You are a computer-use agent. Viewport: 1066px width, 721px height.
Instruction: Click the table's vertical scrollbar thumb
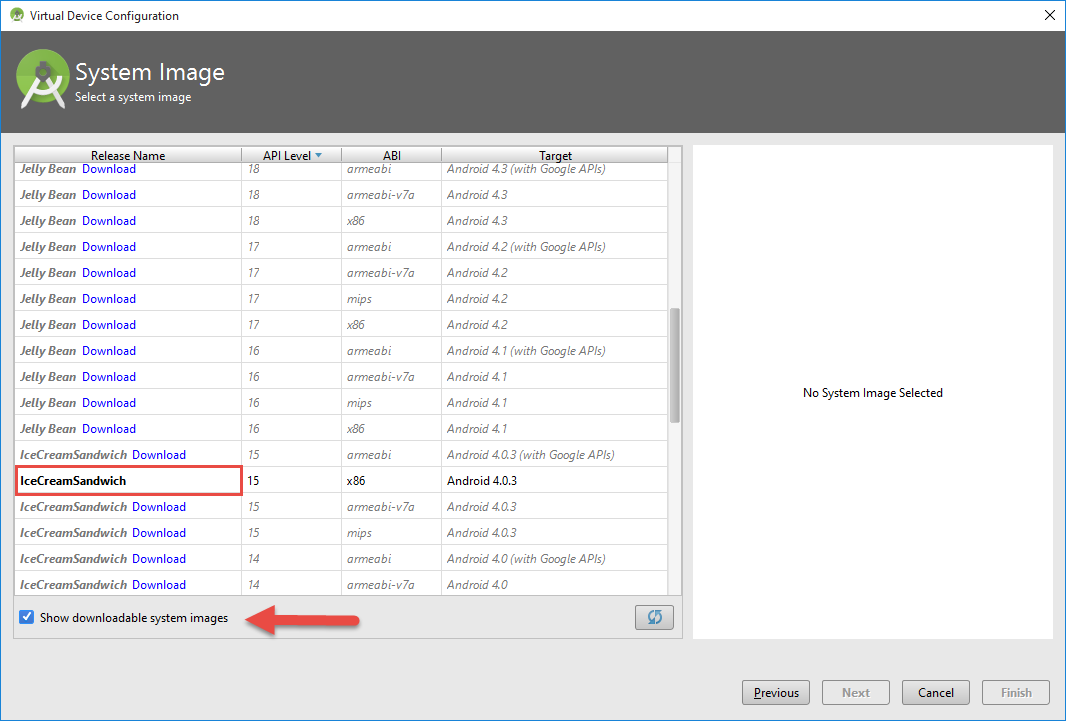click(x=674, y=365)
